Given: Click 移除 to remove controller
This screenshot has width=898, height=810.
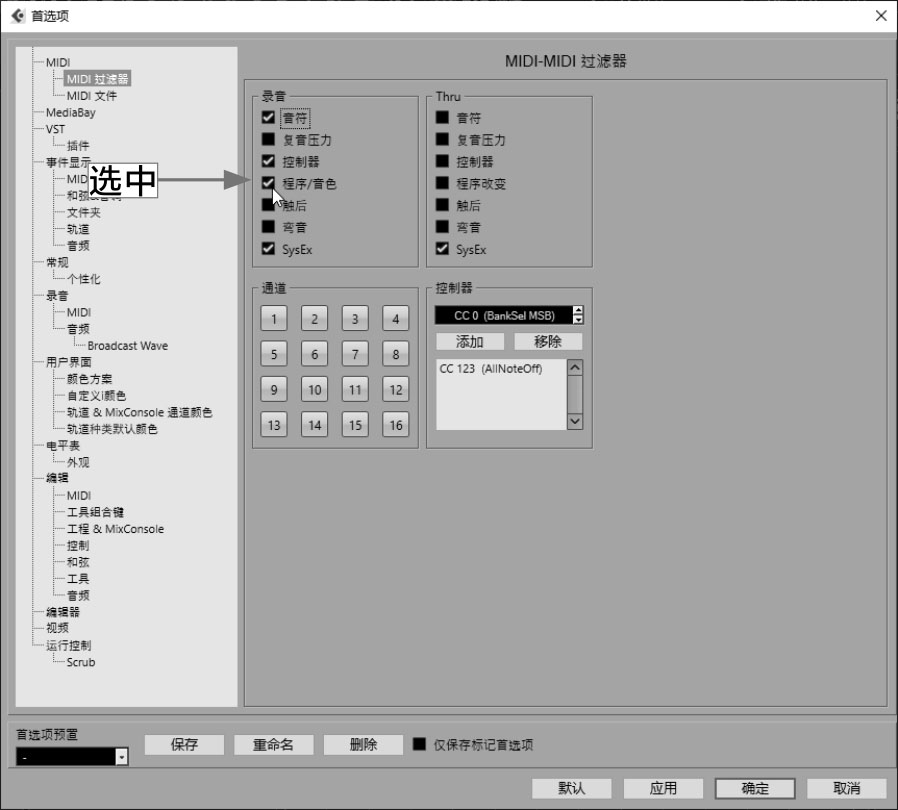Looking at the screenshot, I should 548,342.
